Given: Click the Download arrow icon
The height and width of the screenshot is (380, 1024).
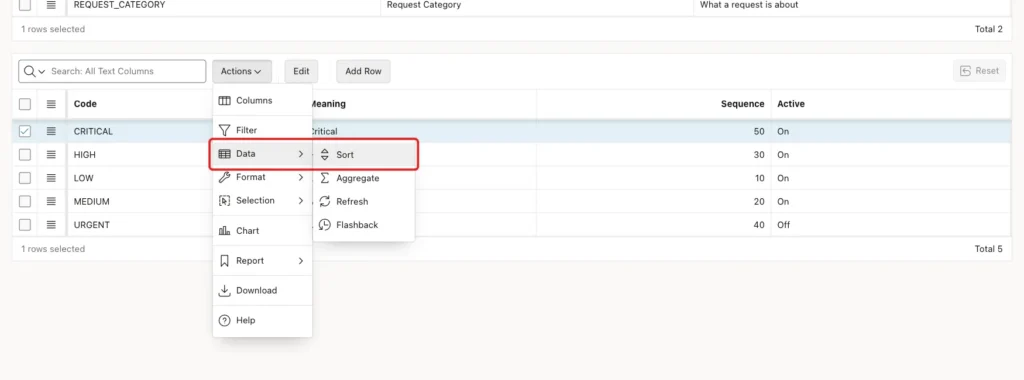Looking at the screenshot, I should 224,291.
